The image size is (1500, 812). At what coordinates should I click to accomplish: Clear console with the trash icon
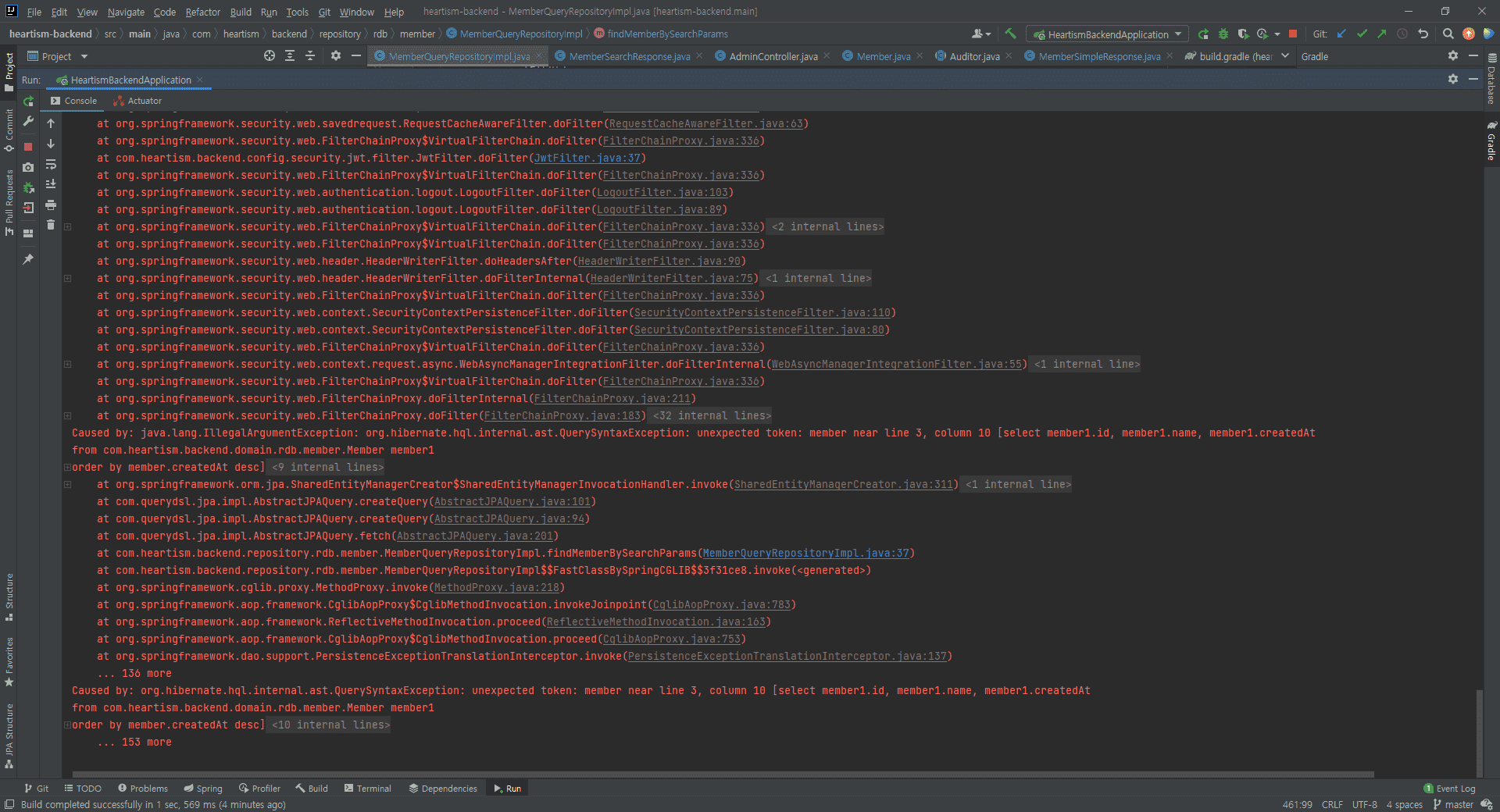[x=51, y=225]
